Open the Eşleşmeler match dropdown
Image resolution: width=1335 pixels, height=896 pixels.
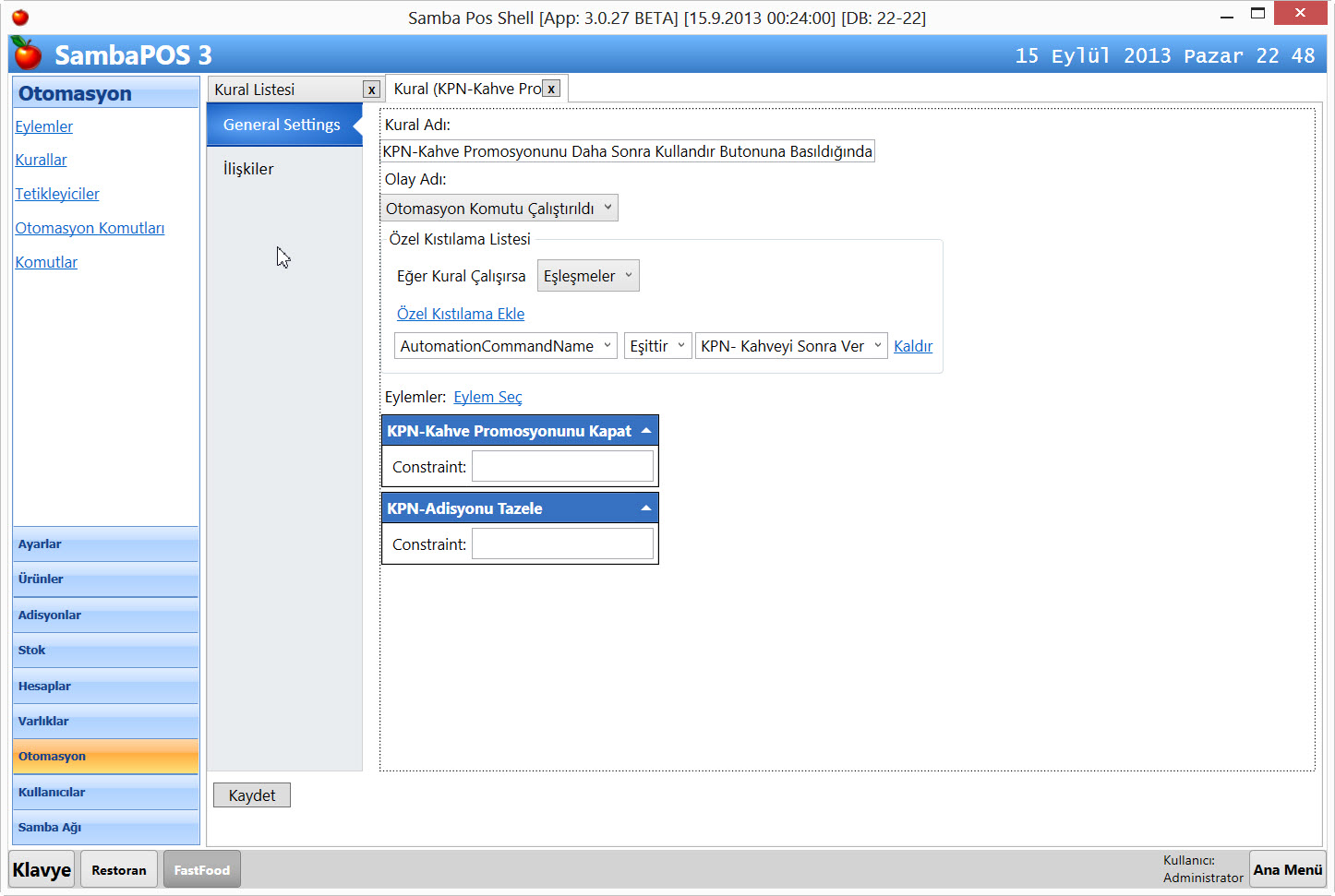[x=588, y=276]
